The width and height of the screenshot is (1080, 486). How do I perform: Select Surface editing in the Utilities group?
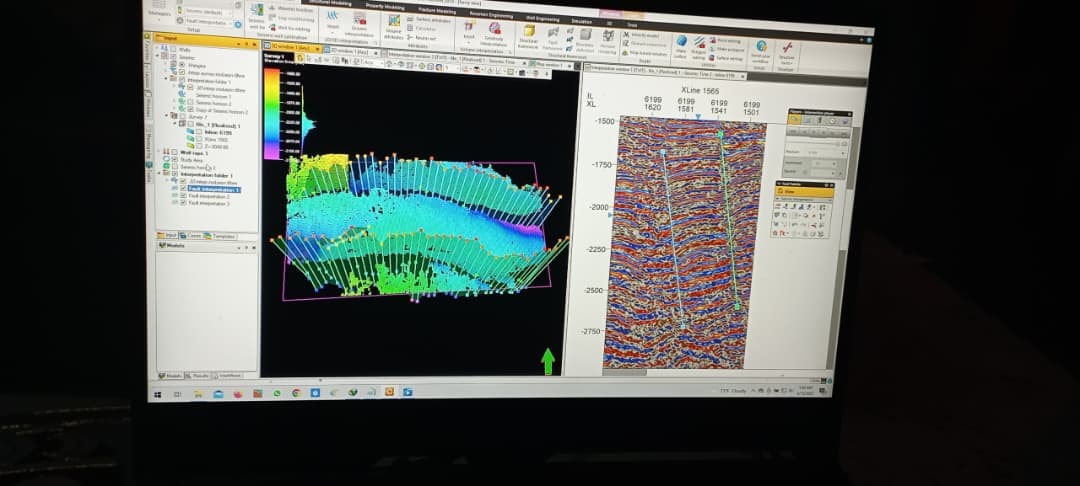coord(726,59)
